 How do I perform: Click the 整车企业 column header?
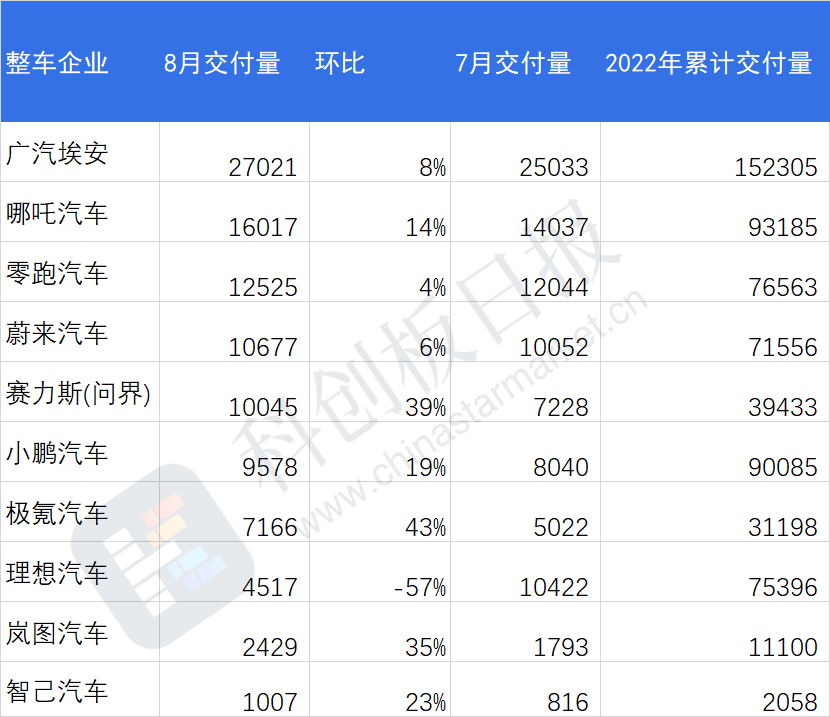57,63
